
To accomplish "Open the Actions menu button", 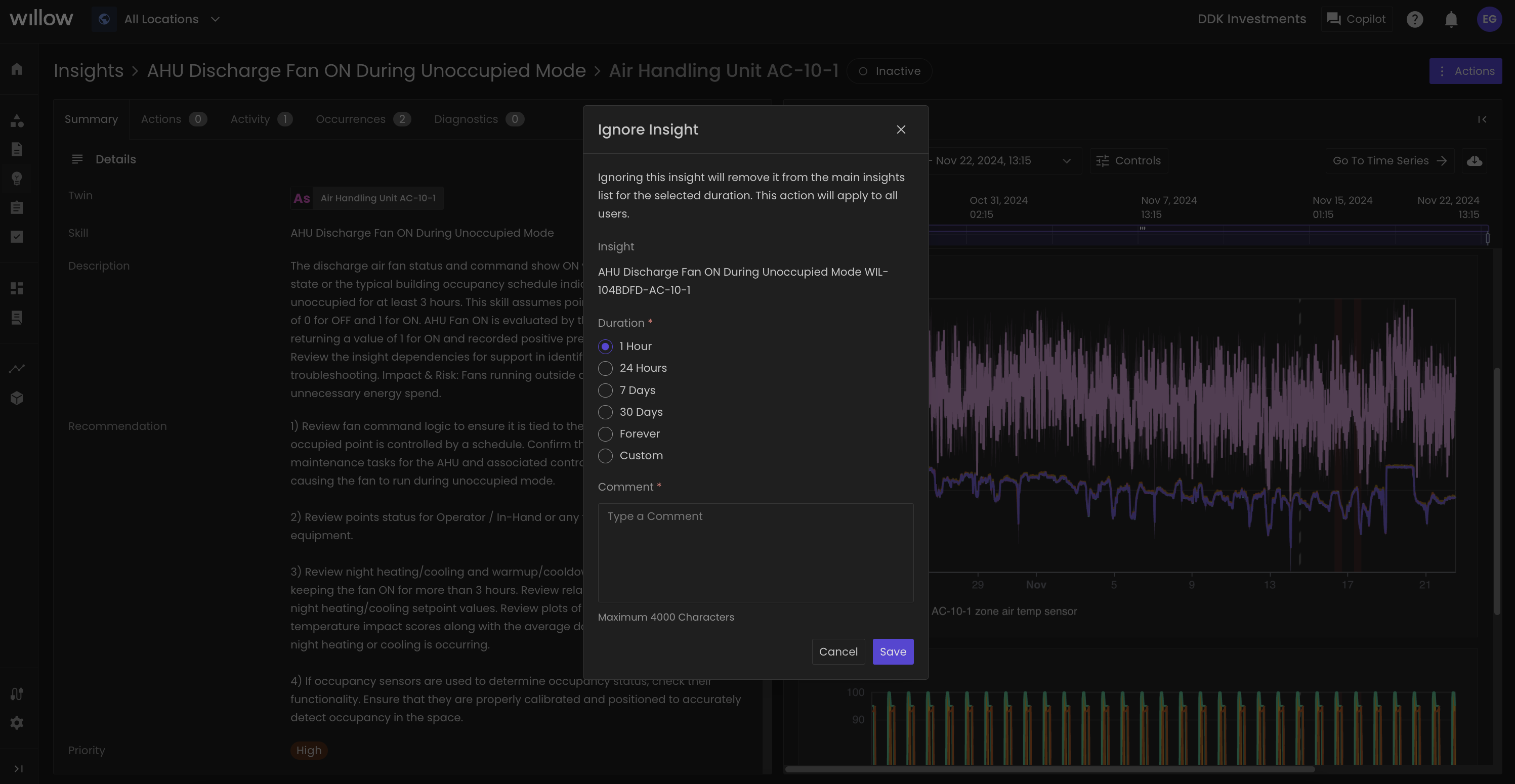I will click(x=1466, y=70).
